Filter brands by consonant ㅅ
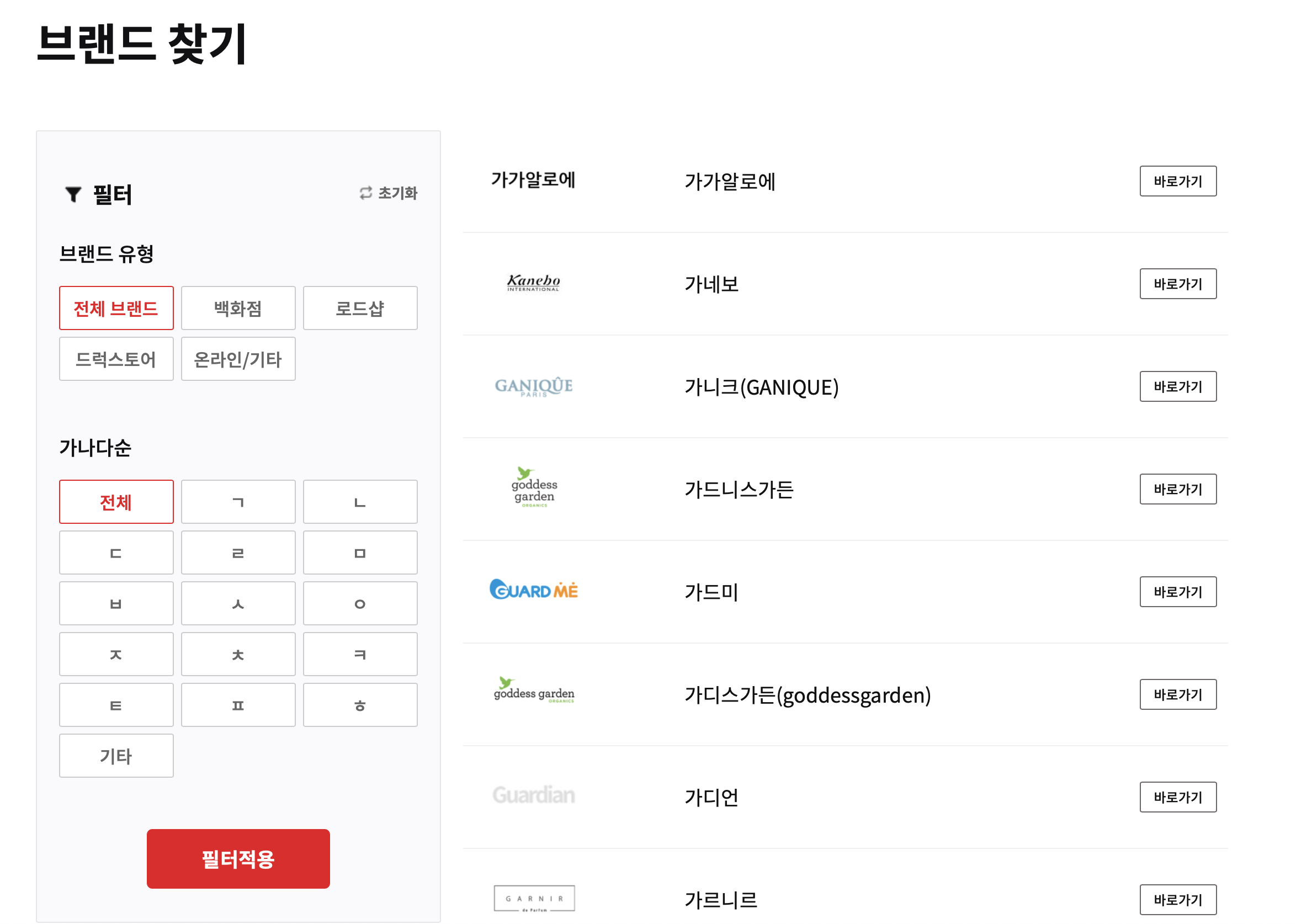 pos(238,603)
